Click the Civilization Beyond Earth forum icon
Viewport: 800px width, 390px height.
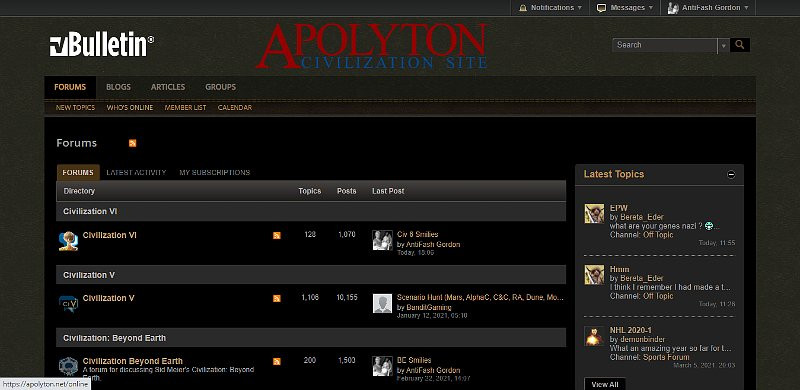68,367
